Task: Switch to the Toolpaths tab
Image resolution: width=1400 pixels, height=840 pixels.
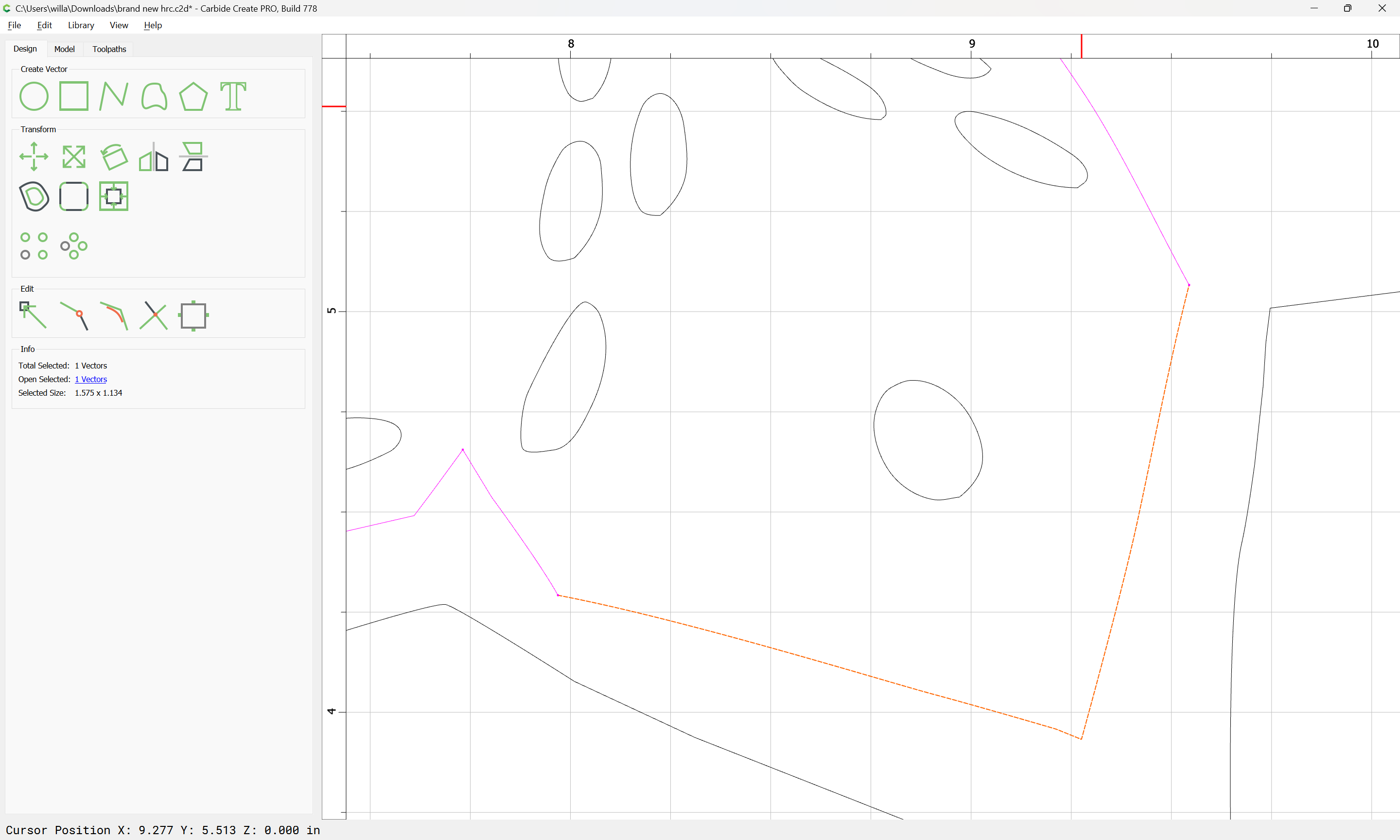Action: pyautogui.click(x=109, y=49)
